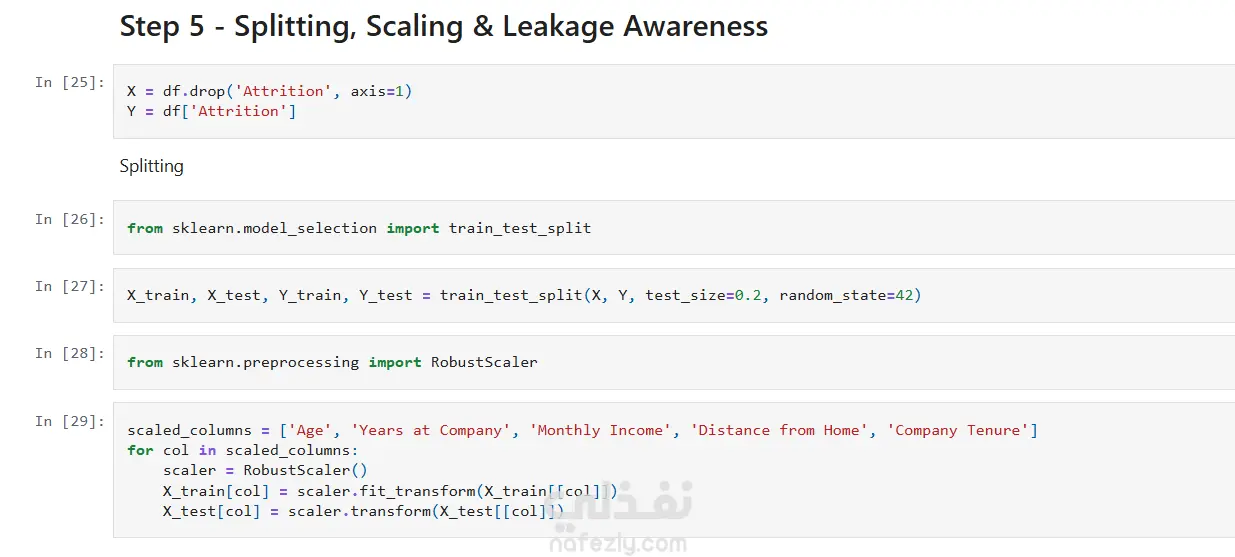Click the RobustScaler import cell
Viewport: 1235px width, 557px height.
pos(675,362)
